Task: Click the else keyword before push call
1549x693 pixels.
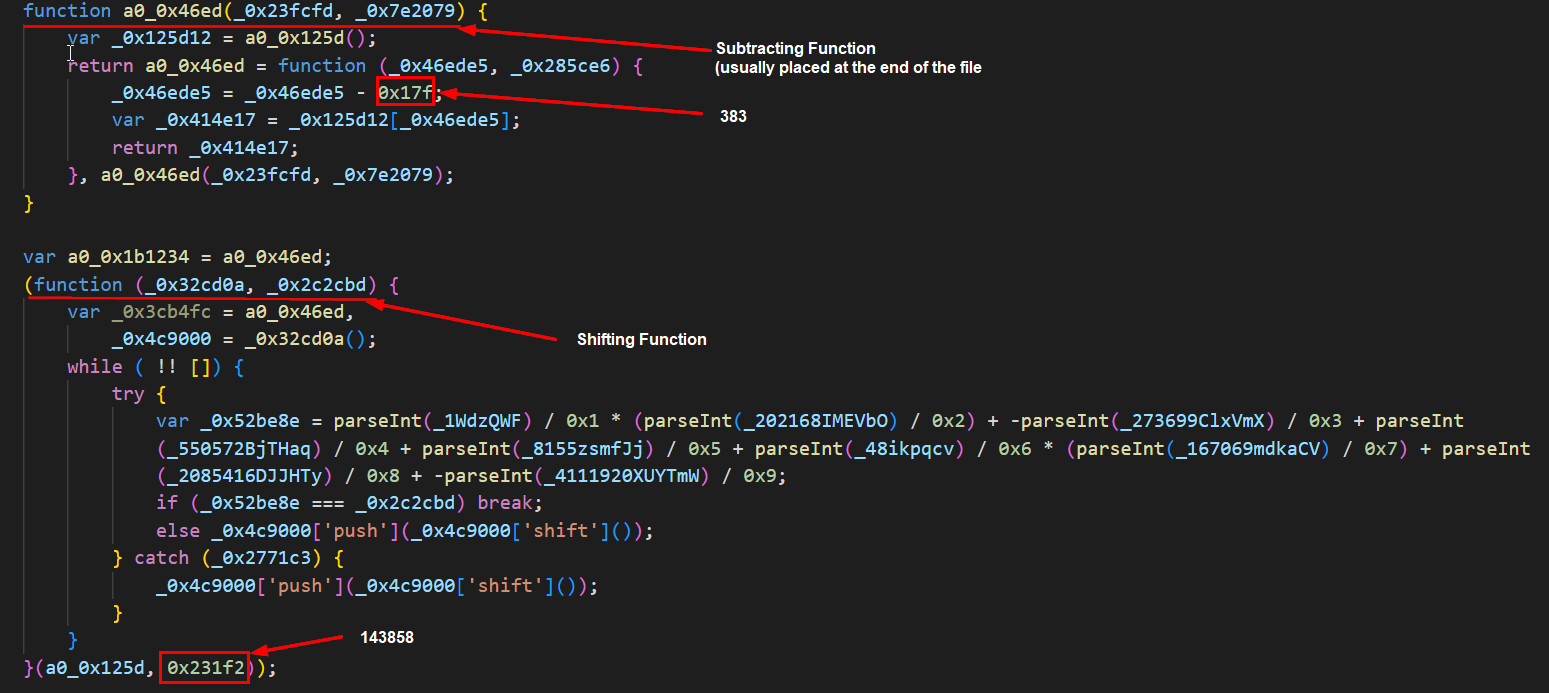Action: click(x=178, y=531)
